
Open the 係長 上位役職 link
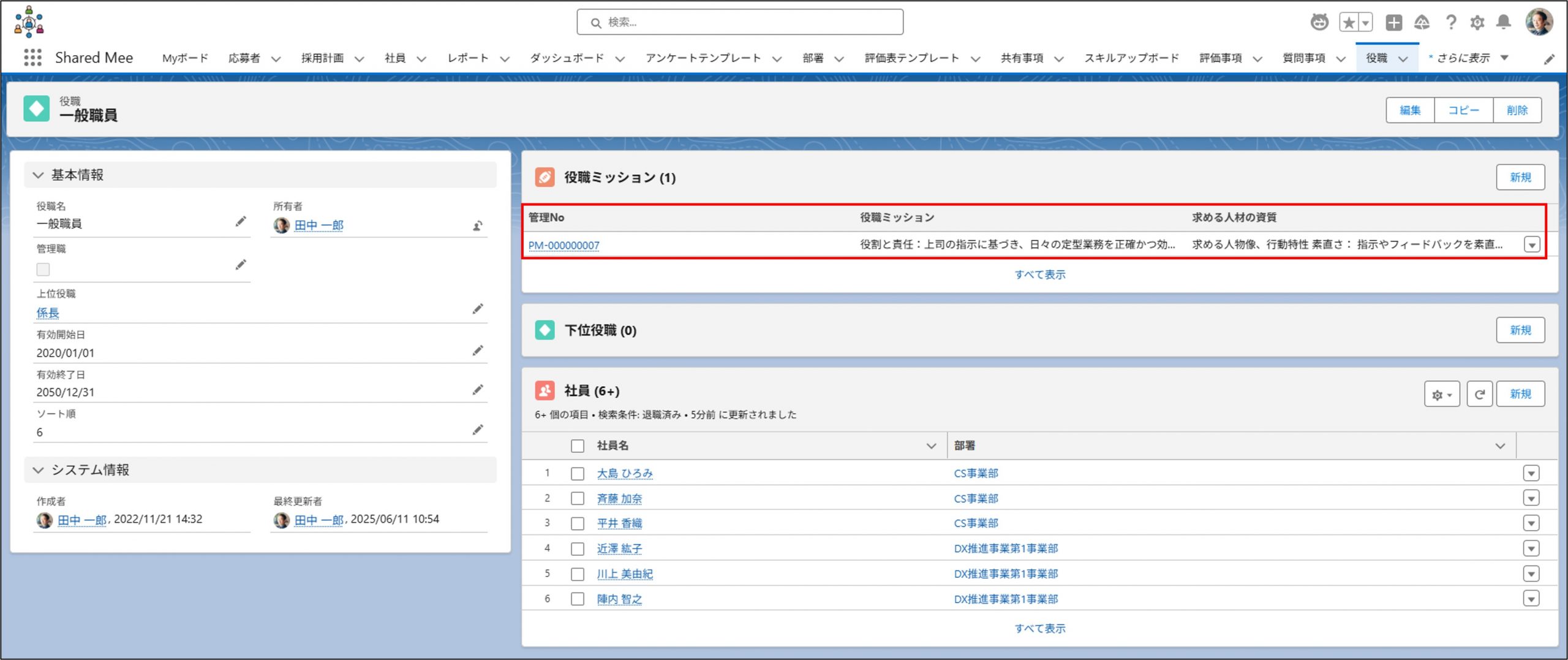(x=48, y=313)
